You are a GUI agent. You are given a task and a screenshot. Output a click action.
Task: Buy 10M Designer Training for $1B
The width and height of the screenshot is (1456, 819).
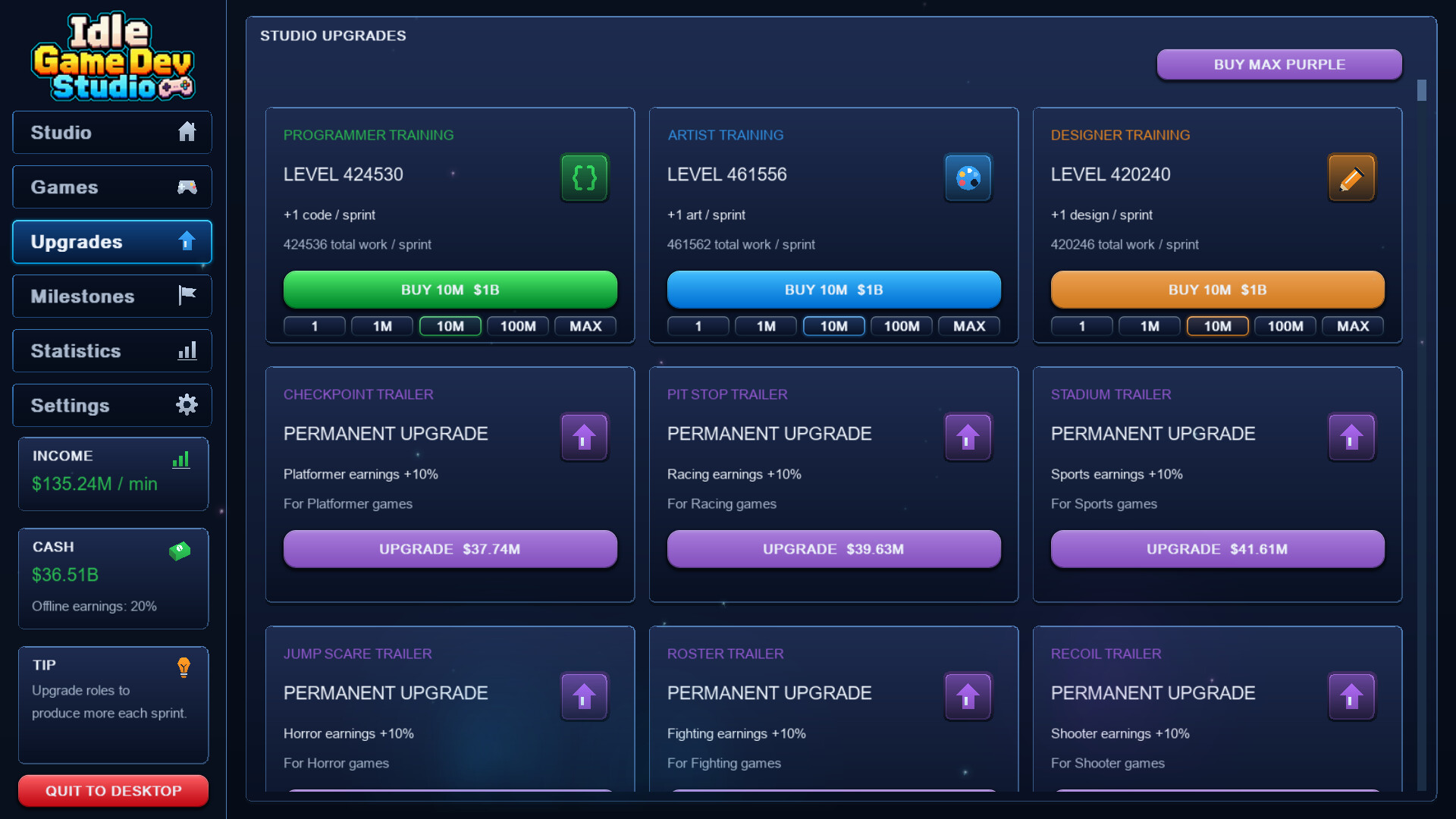[x=1218, y=290]
